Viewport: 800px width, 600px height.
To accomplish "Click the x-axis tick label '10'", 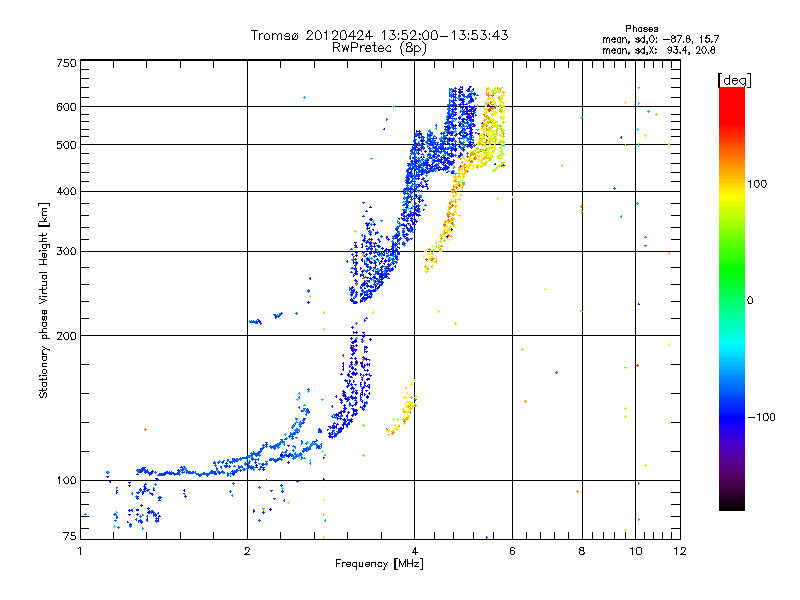I will [636, 551].
